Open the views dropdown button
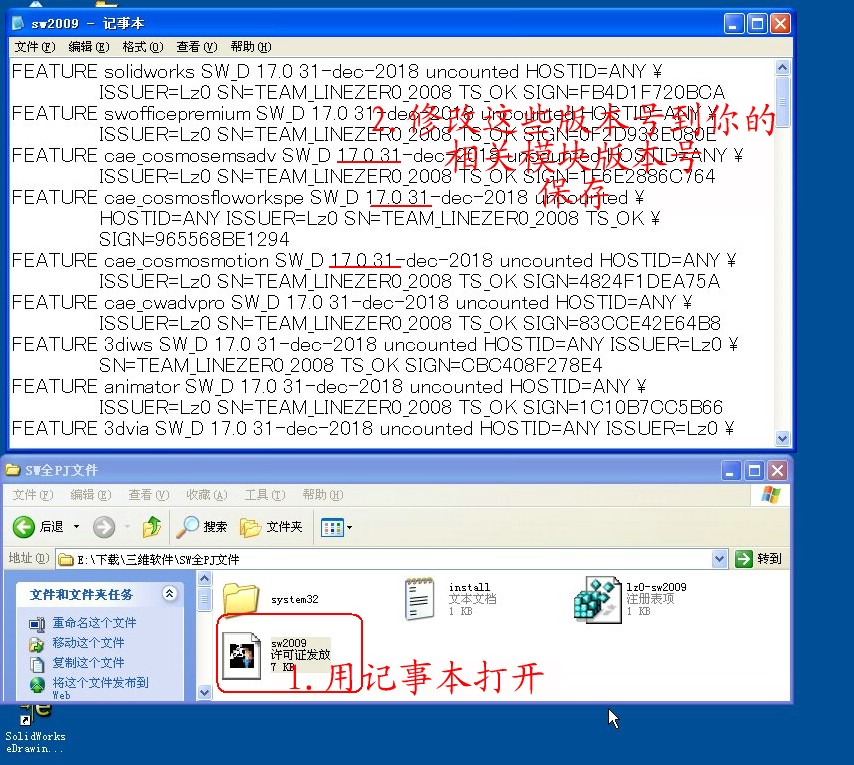 tap(336, 527)
